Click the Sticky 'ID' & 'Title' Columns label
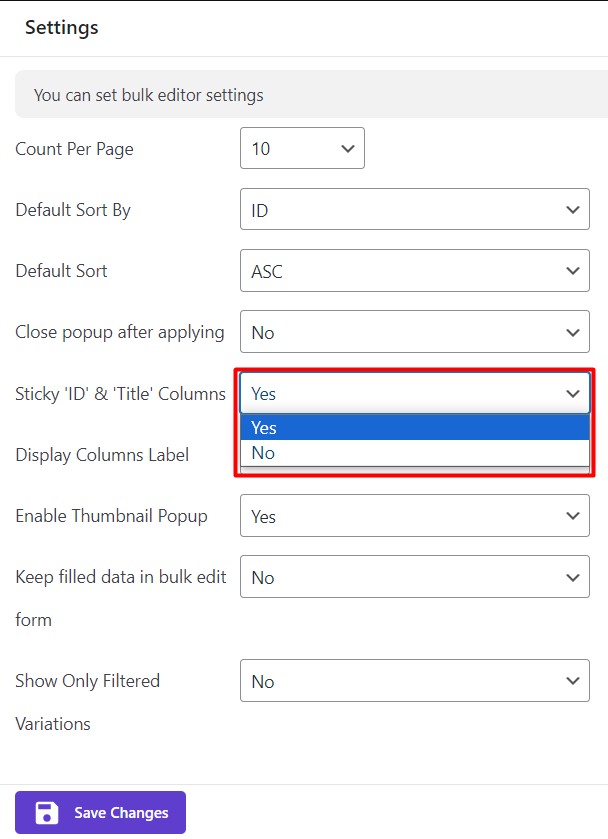The image size is (608, 839). pyautogui.click(x=120, y=393)
